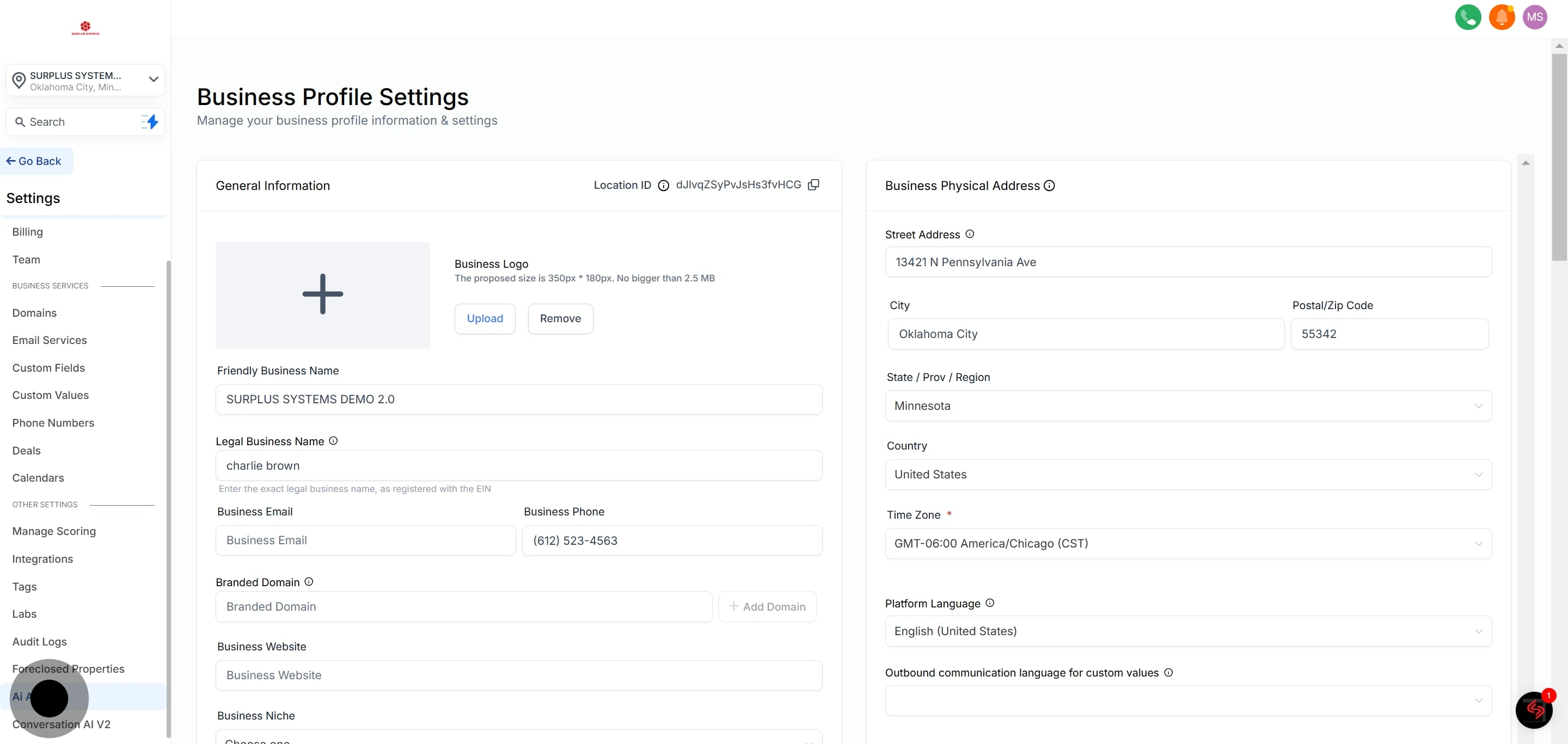Click info icon next to Location ID

[664, 186]
